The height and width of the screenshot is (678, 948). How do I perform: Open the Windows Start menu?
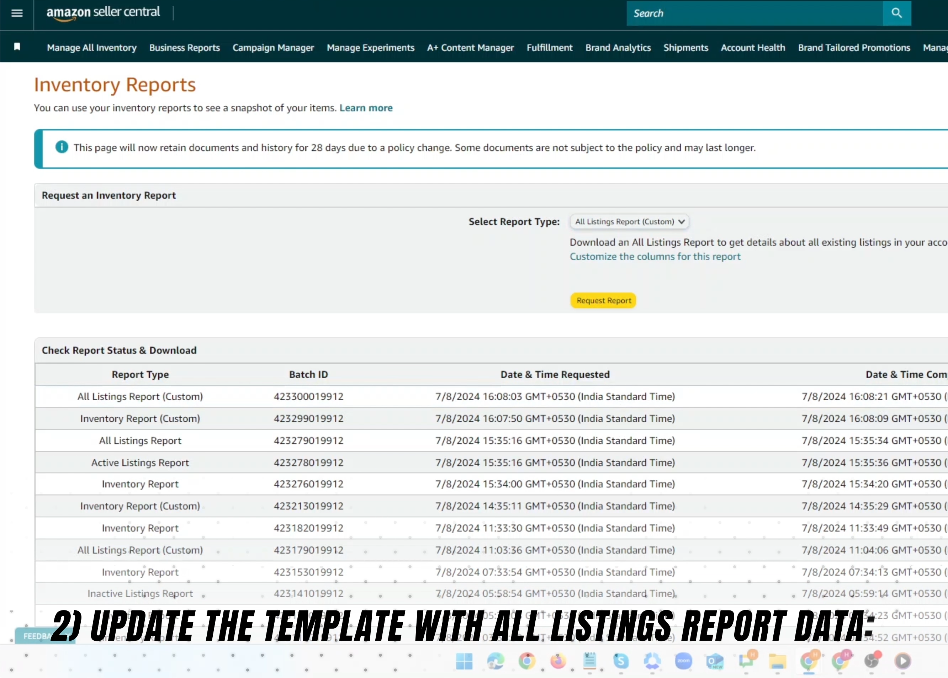[464, 661]
